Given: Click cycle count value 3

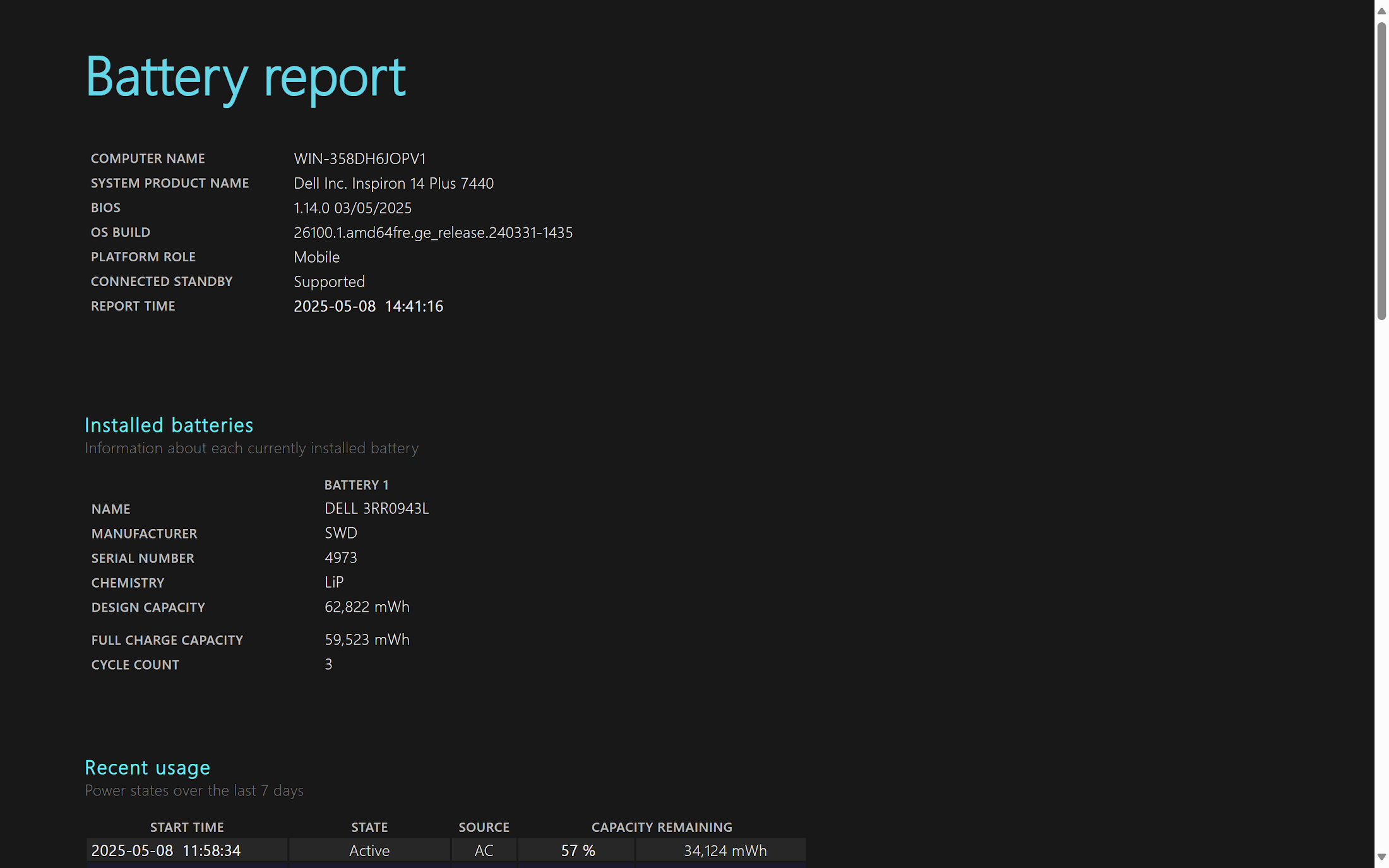Looking at the screenshot, I should [328, 664].
